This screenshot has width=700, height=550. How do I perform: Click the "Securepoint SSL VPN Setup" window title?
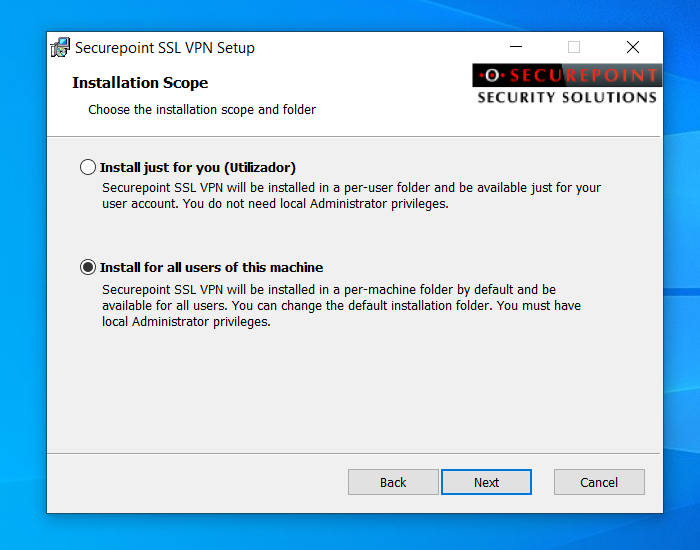click(165, 48)
